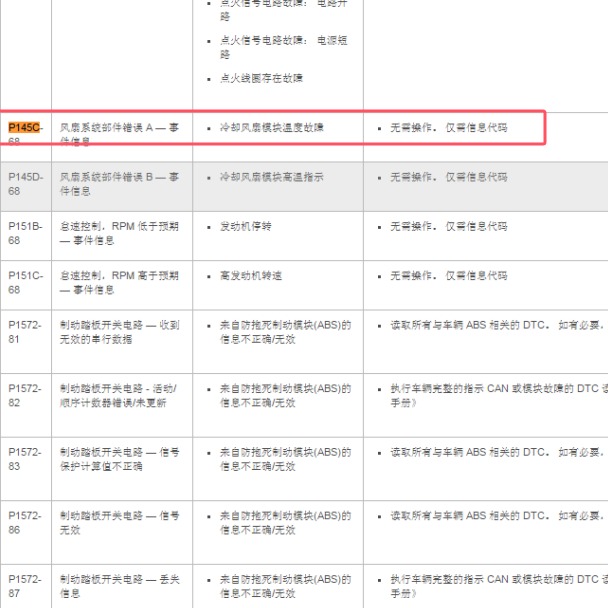
Task: Click '无需操作。仅需信息代码' in P145D-68 row
Action: tap(449, 177)
